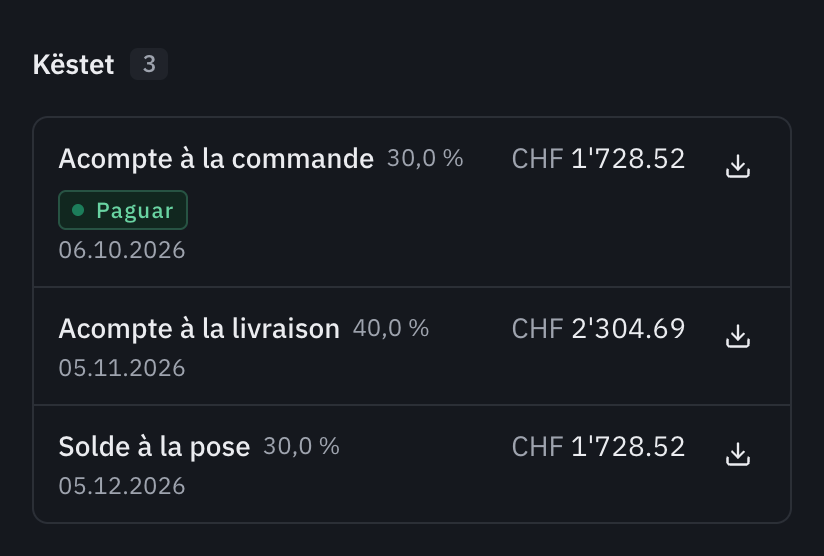Download the Acompte à la livraison invoice
The width and height of the screenshot is (824, 556).
tap(738, 336)
